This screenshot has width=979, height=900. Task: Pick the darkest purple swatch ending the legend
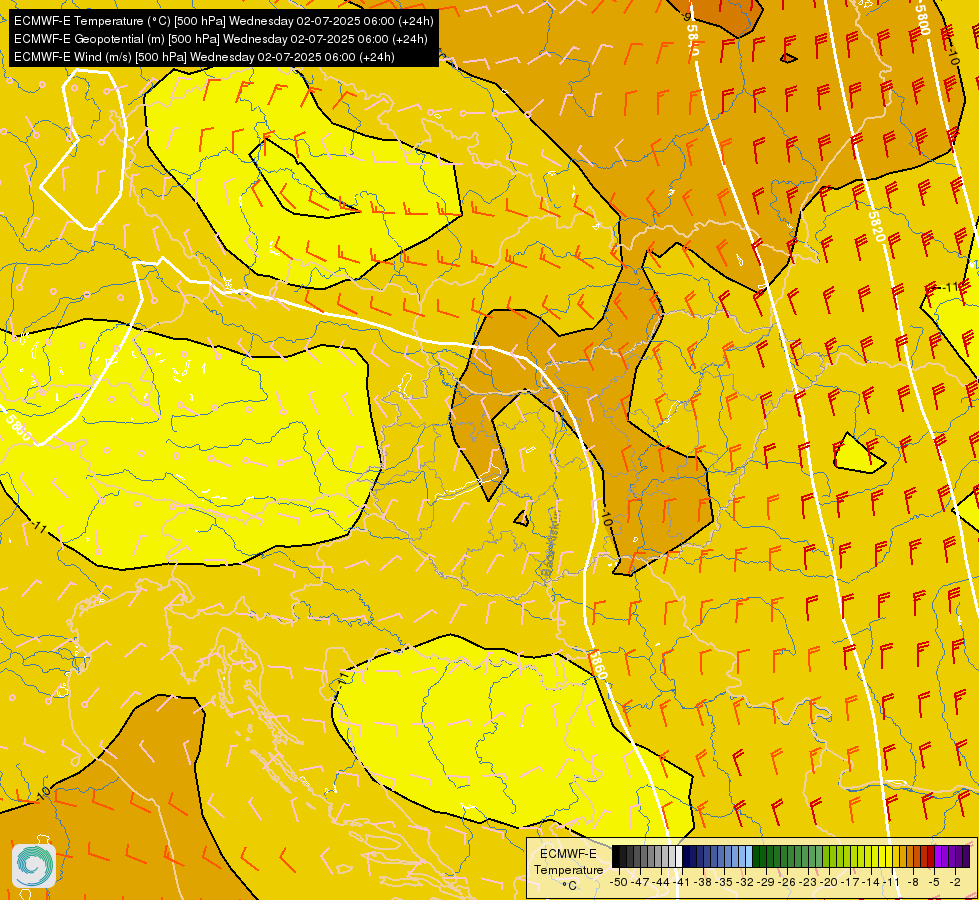click(x=967, y=856)
